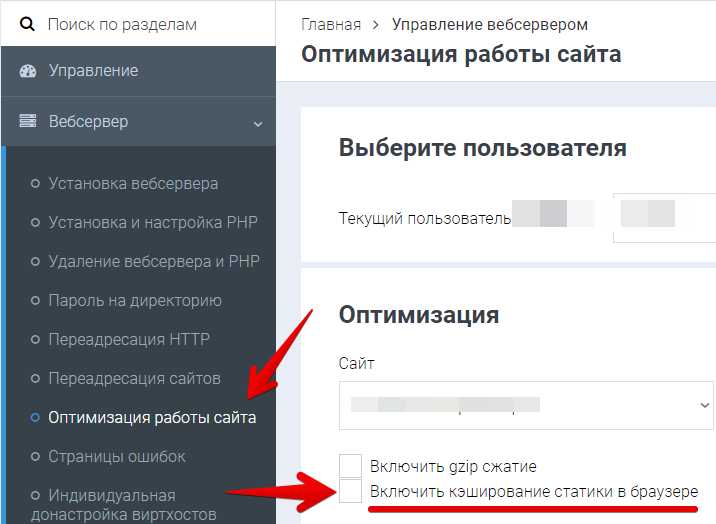
Task: Open Страницы ошибок section
Action: pyautogui.click(x=117, y=456)
